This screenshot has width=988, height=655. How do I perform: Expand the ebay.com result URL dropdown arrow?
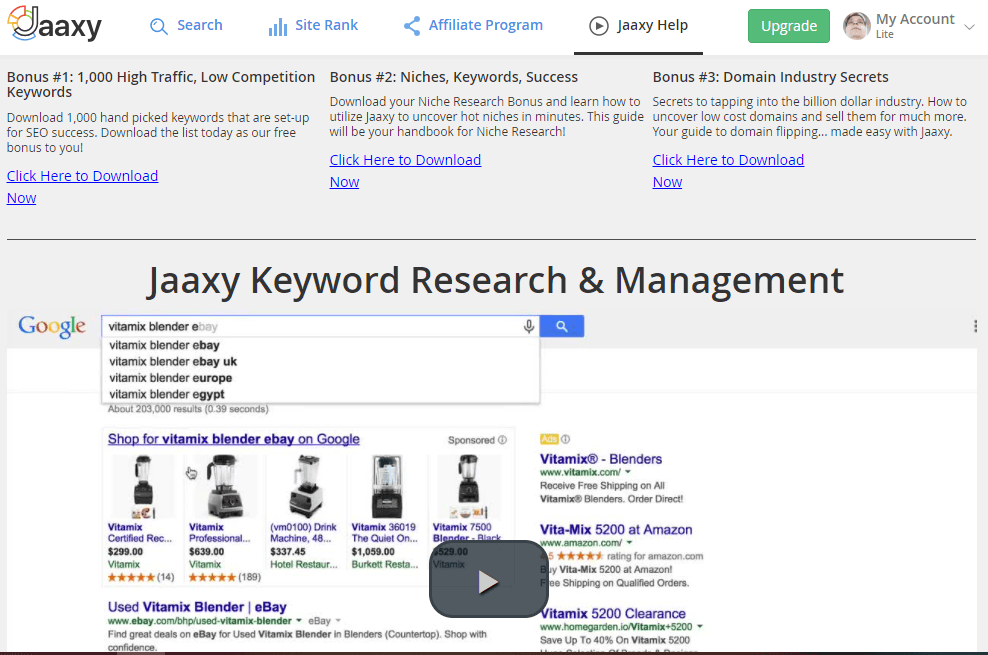pyautogui.click(x=299, y=621)
